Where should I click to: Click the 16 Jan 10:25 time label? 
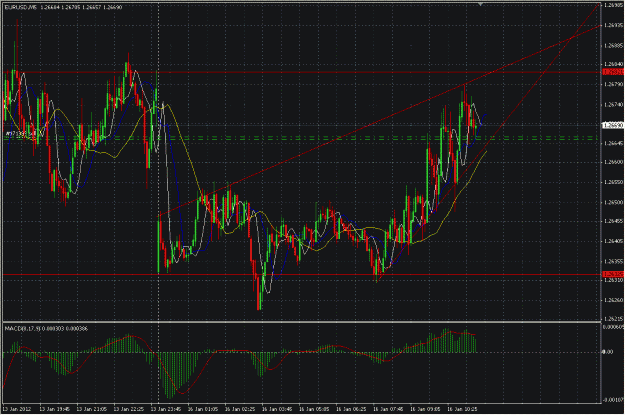click(462, 409)
